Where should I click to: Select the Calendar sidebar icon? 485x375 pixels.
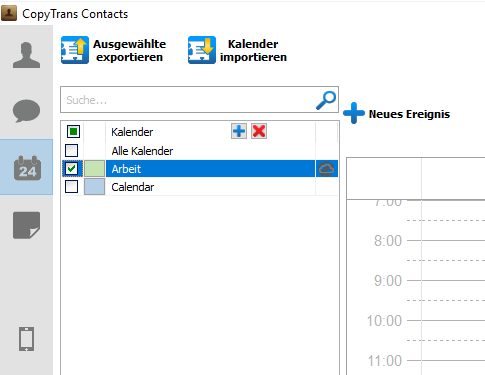pyautogui.click(x=27, y=168)
